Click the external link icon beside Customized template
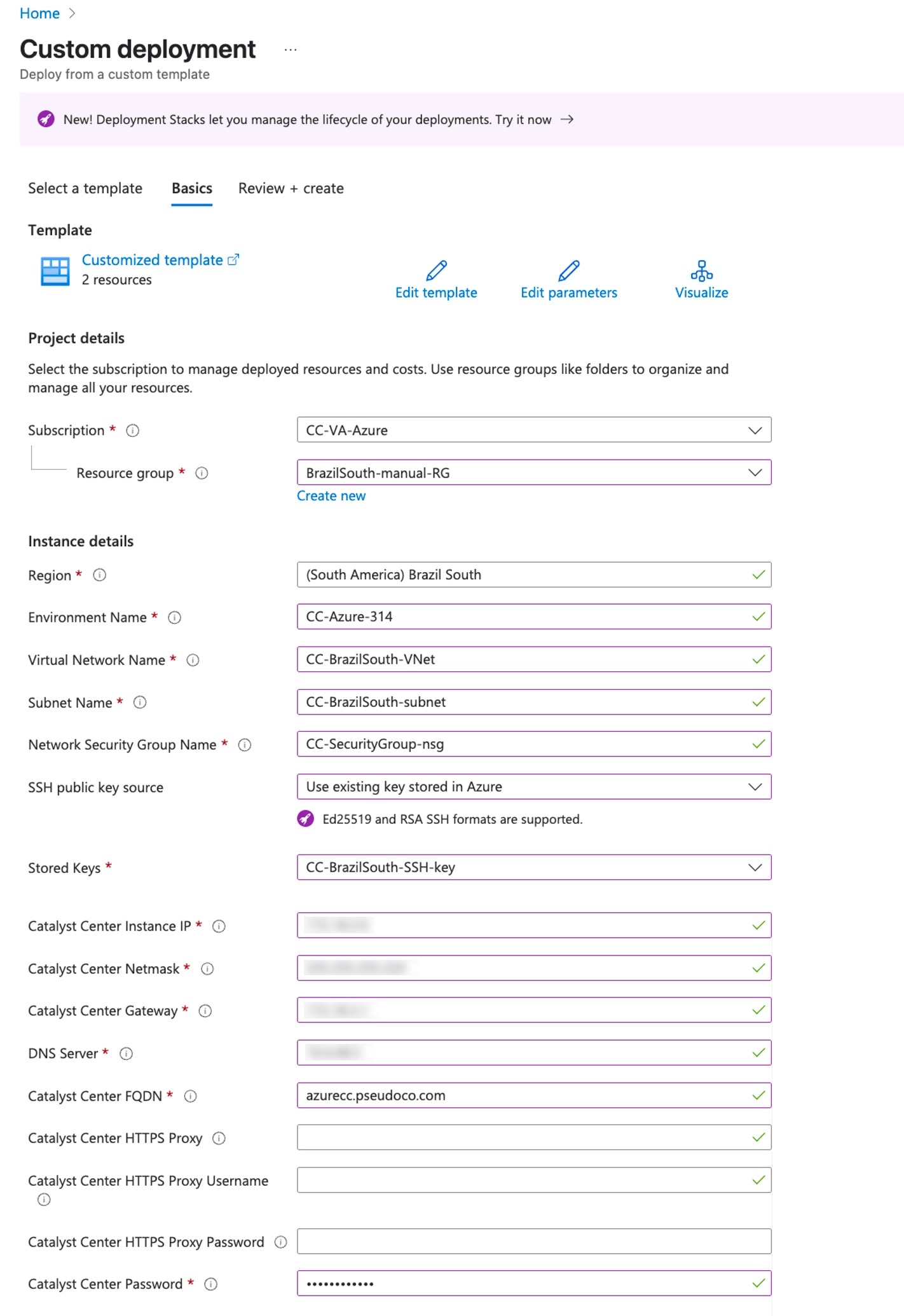This screenshot has height=1316, width=904. tap(233, 259)
